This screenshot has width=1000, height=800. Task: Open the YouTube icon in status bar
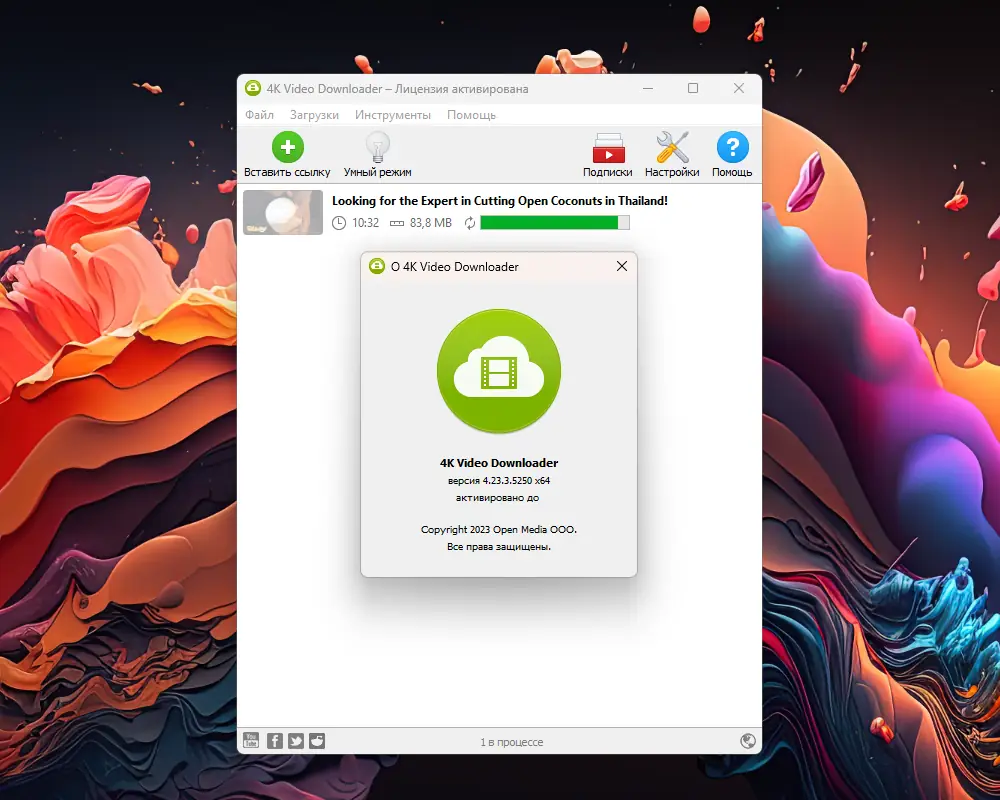click(x=251, y=741)
